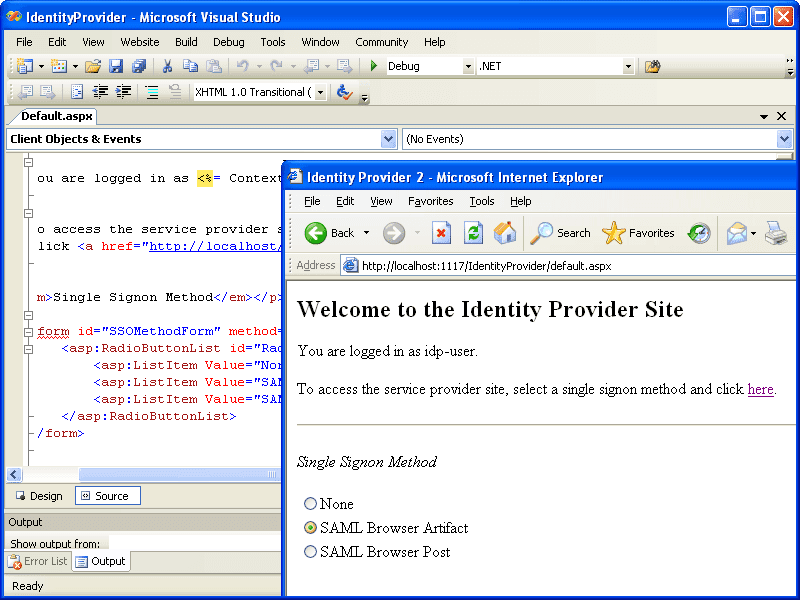Click Comment out lines icon
Viewport: 800px width, 600px height.
[x=152, y=92]
